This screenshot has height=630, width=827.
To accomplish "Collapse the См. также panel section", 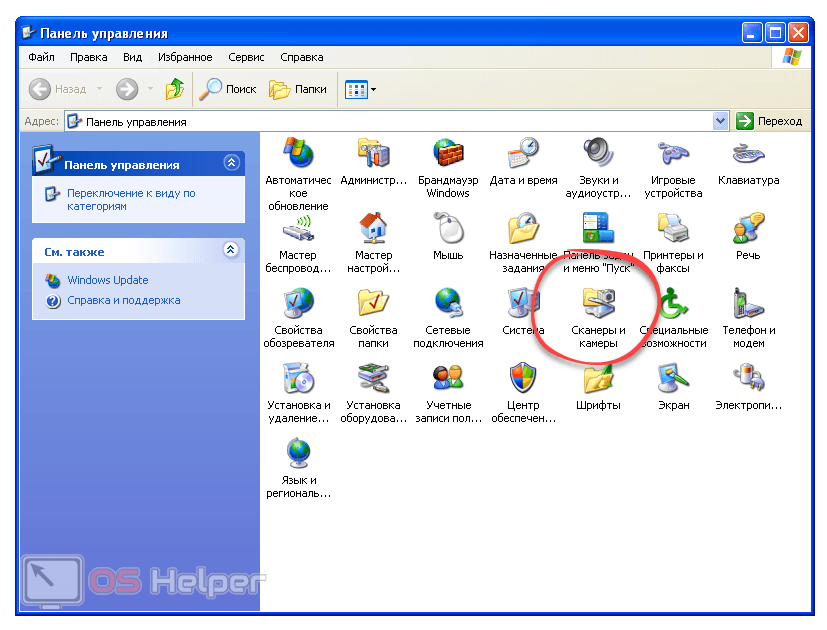I will pos(232,251).
